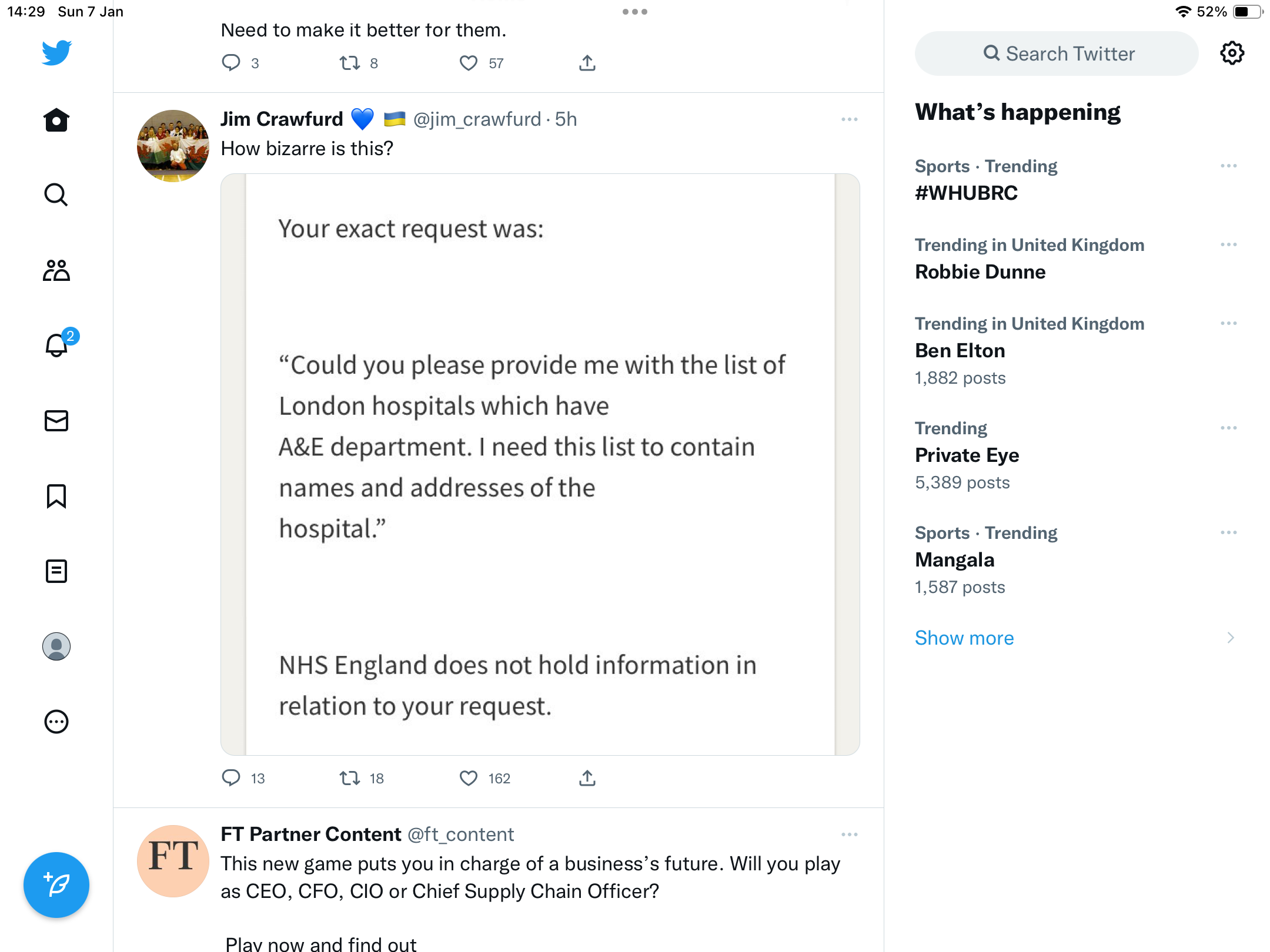Open Profile avatar icon in sidebar

(x=56, y=646)
